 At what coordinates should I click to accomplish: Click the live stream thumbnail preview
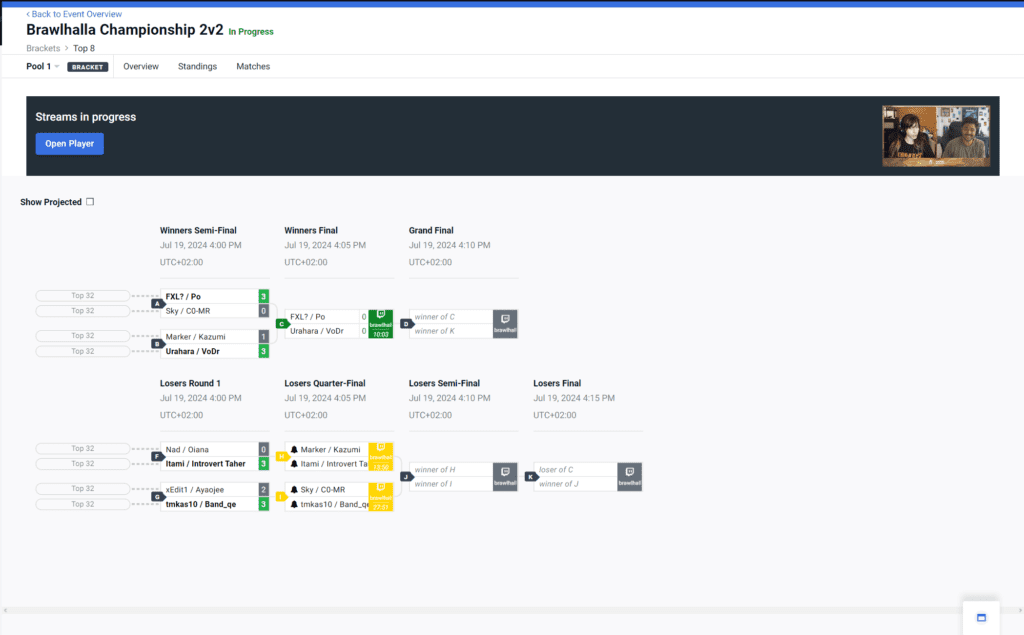(x=936, y=136)
